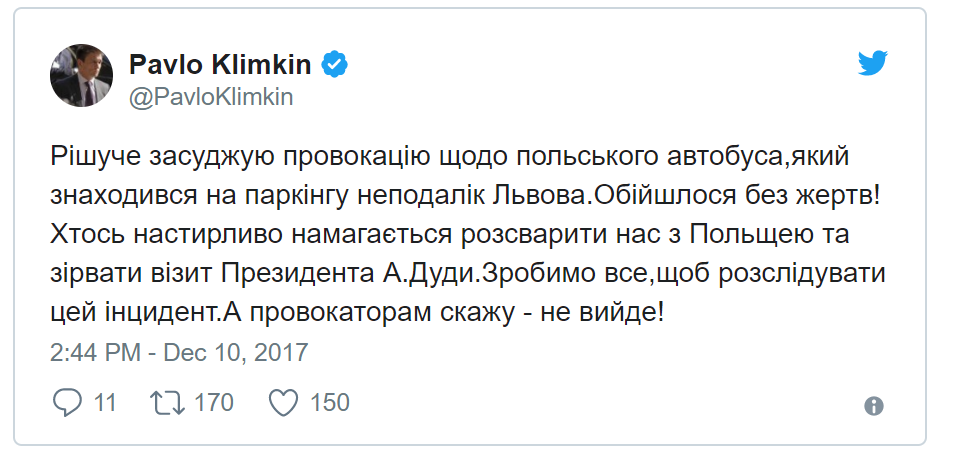Click the reply count 11

tap(104, 403)
